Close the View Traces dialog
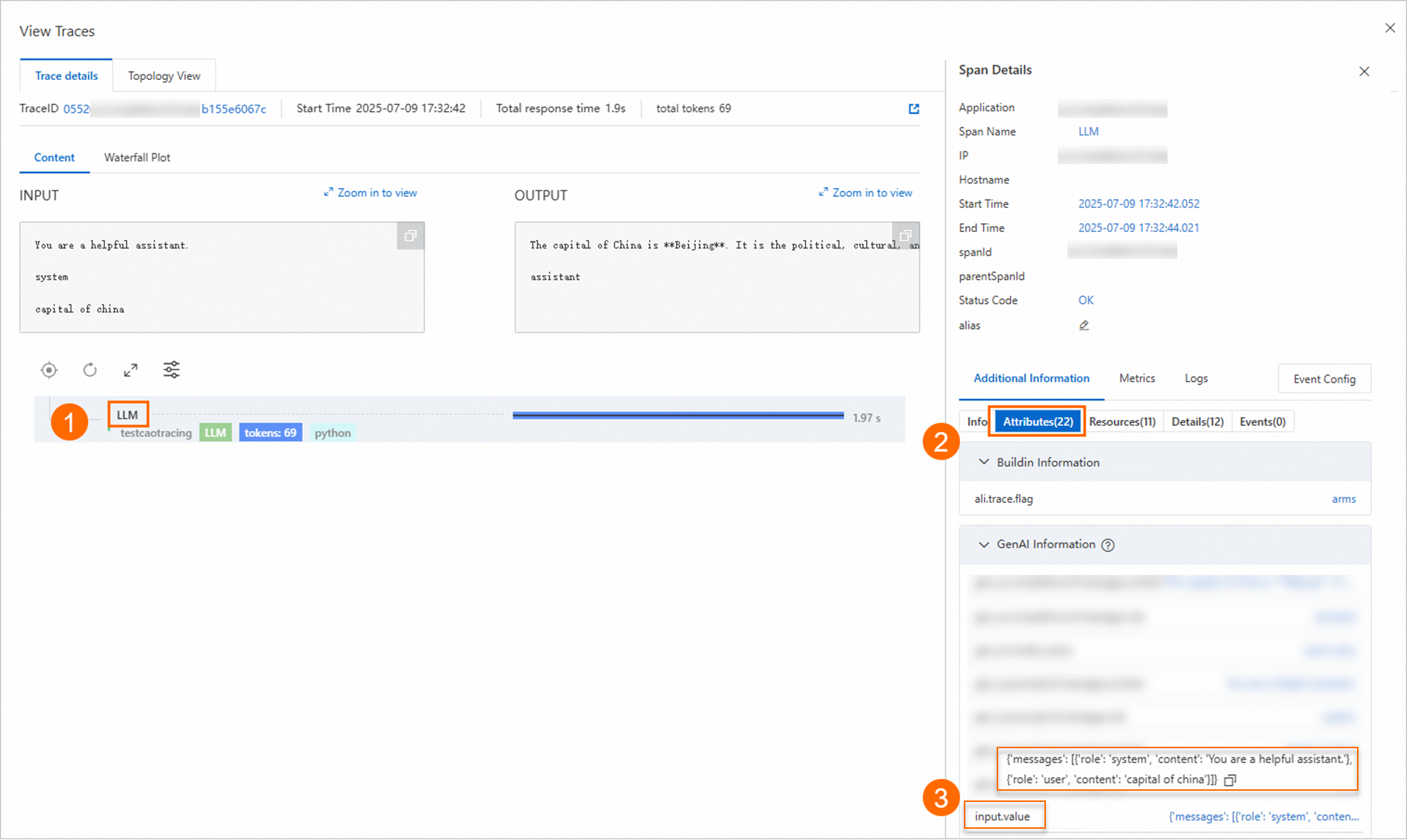 pyautogui.click(x=1390, y=28)
